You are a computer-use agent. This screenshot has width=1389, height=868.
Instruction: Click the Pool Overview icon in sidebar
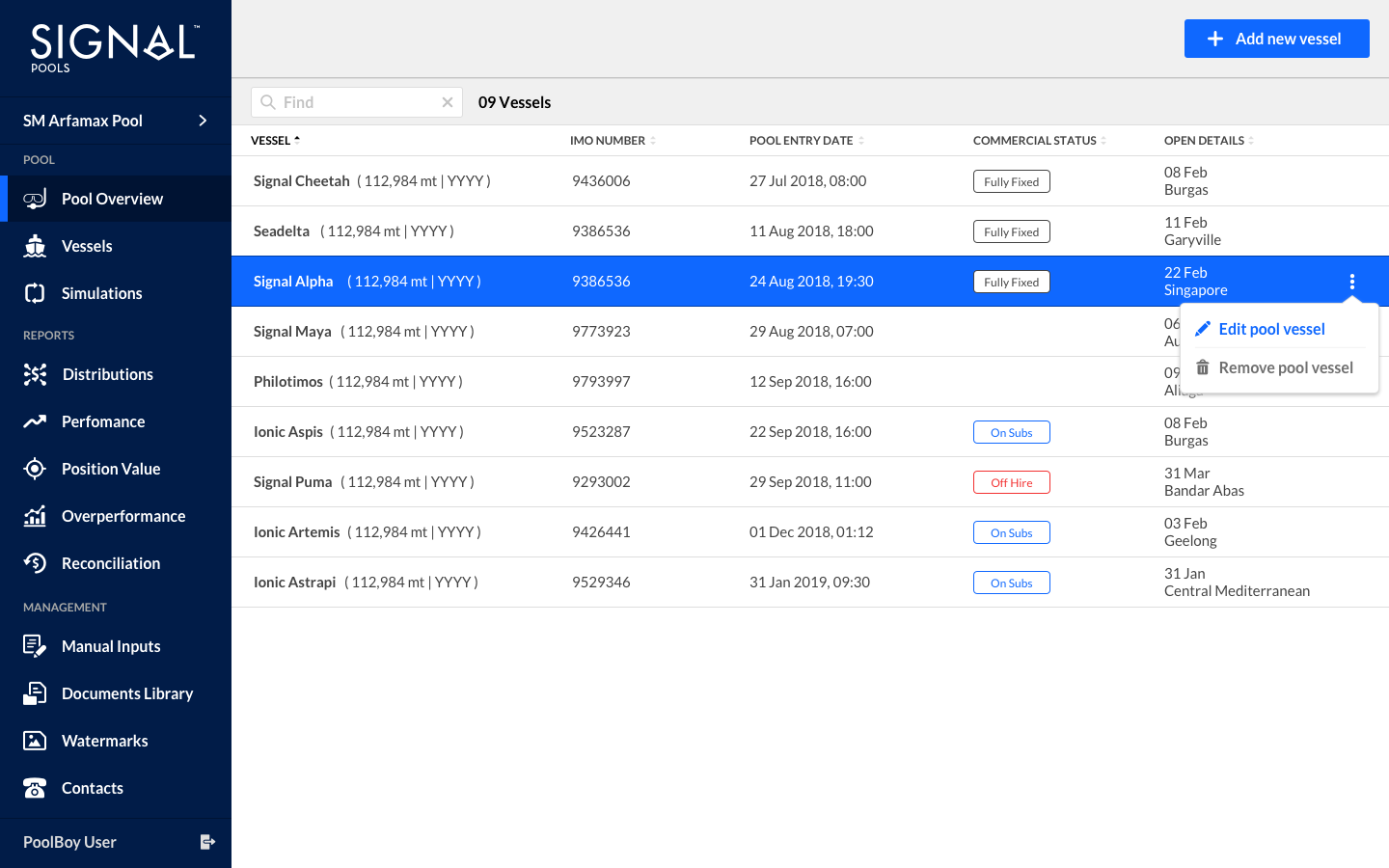[35, 199]
